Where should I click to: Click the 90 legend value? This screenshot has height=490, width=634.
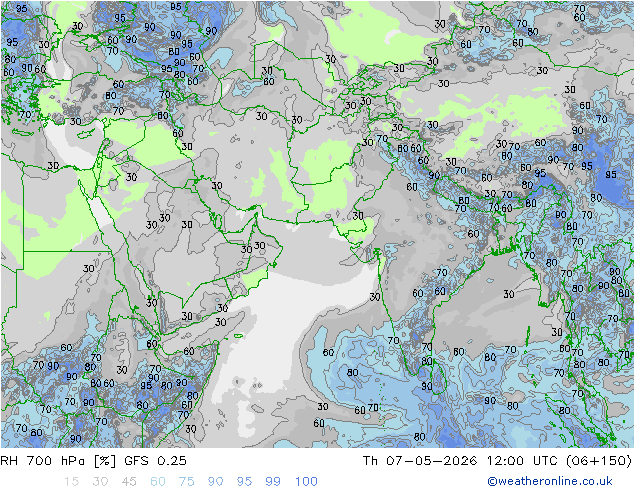[x=216, y=482]
